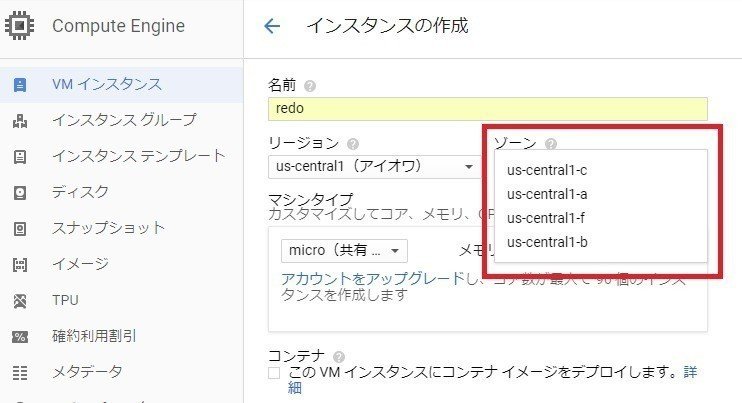
Task: Go back using the left arrow
Action: 272,26
